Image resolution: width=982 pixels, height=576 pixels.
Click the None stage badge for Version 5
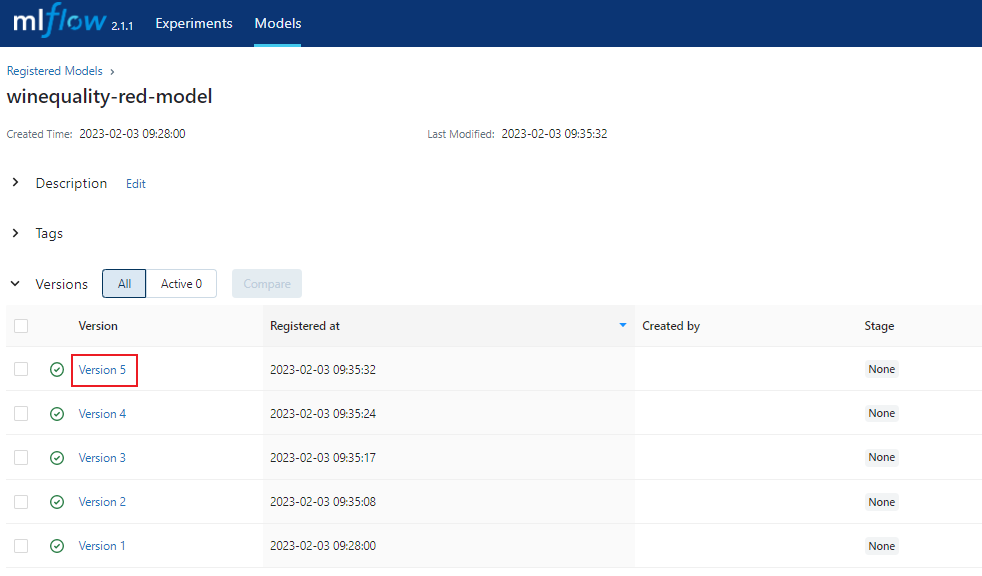point(881,369)
